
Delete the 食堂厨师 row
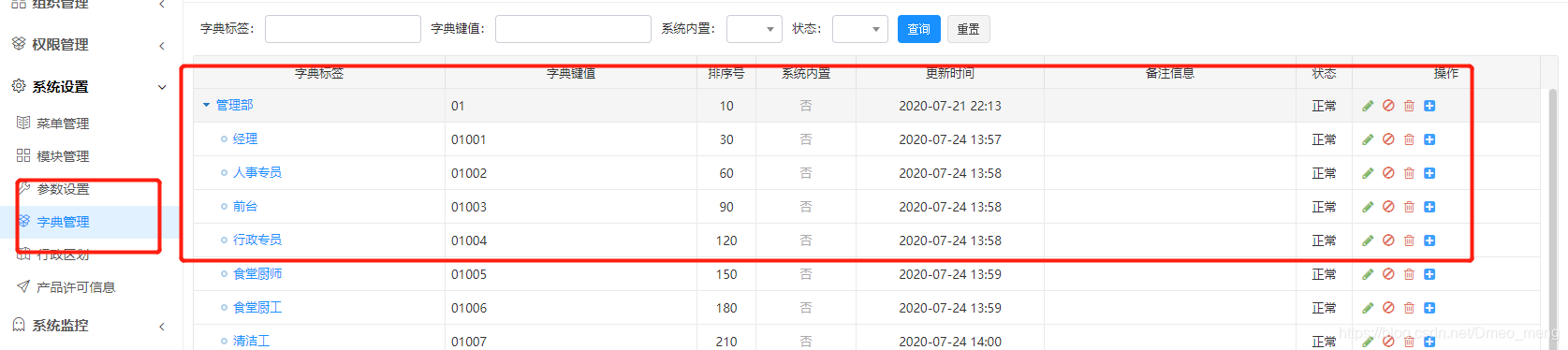coord(1409,274)
